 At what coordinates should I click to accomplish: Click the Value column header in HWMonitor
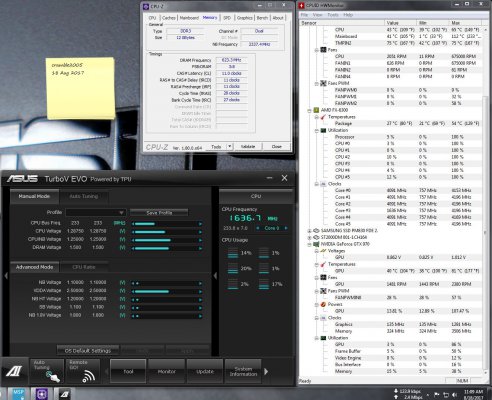tap(400, 23)
